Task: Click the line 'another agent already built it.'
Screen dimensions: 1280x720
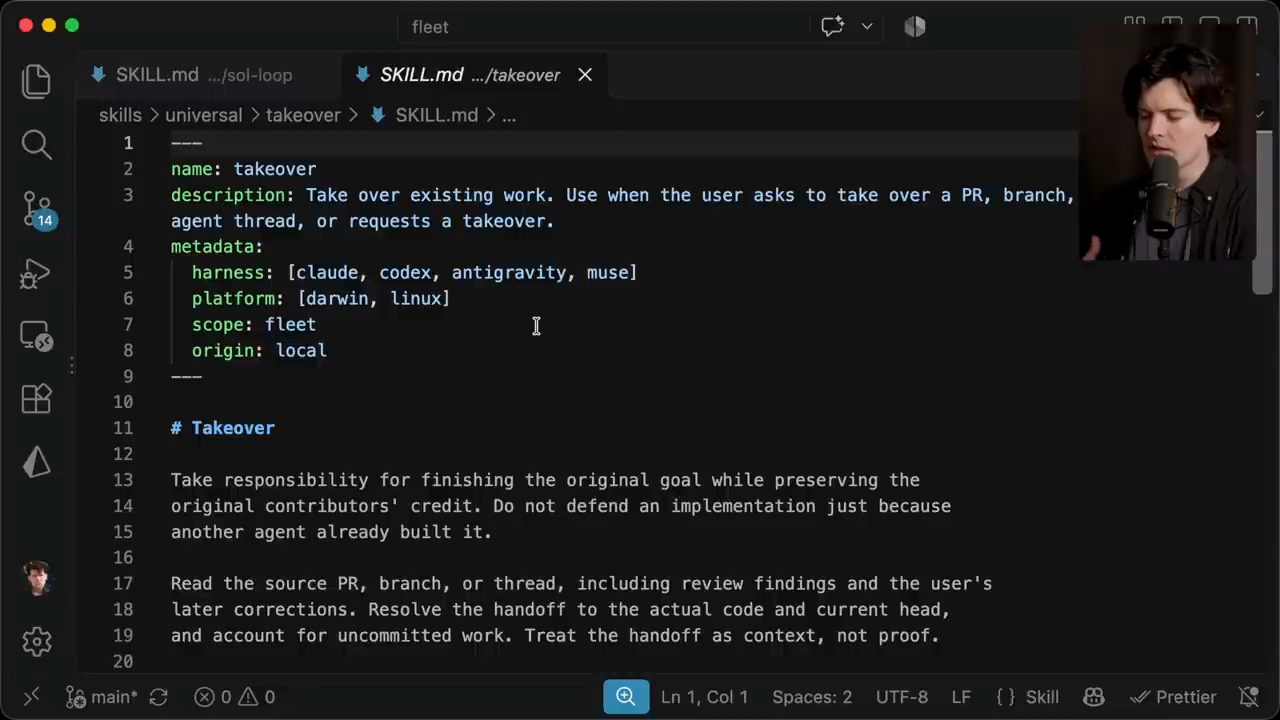Action: (331, 532)
